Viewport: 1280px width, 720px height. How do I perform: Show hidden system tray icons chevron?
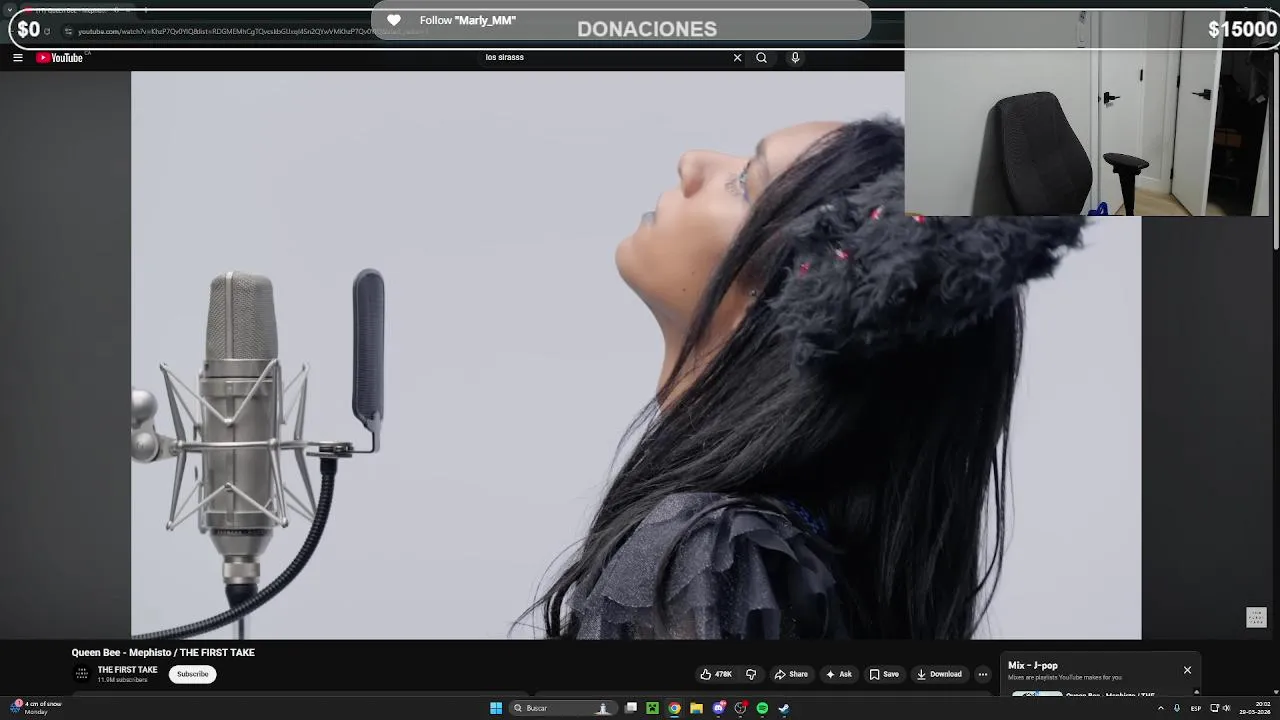[x=1161, y=708]
